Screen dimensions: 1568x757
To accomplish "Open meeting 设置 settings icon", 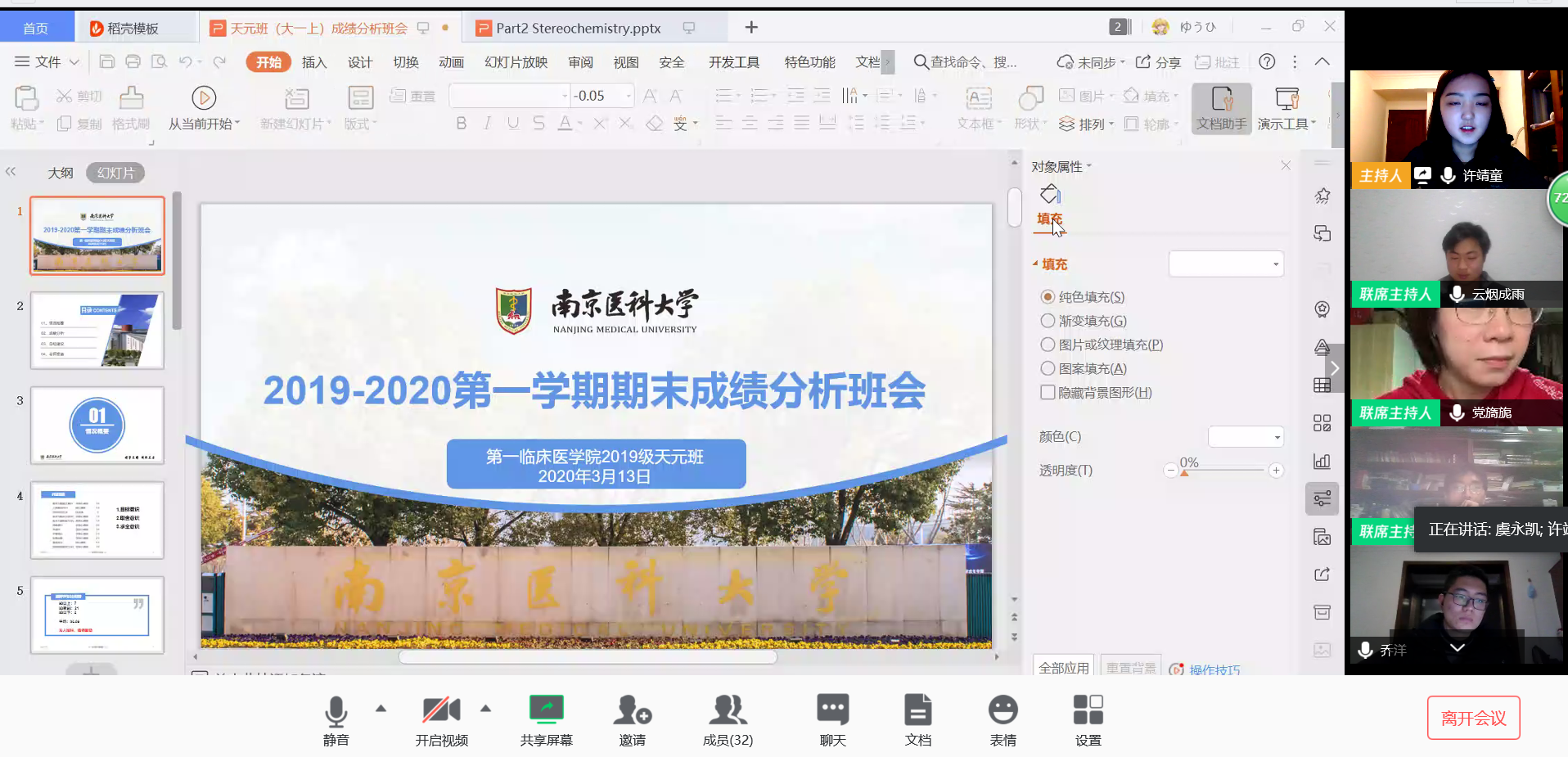I will tap(1088, 710).
